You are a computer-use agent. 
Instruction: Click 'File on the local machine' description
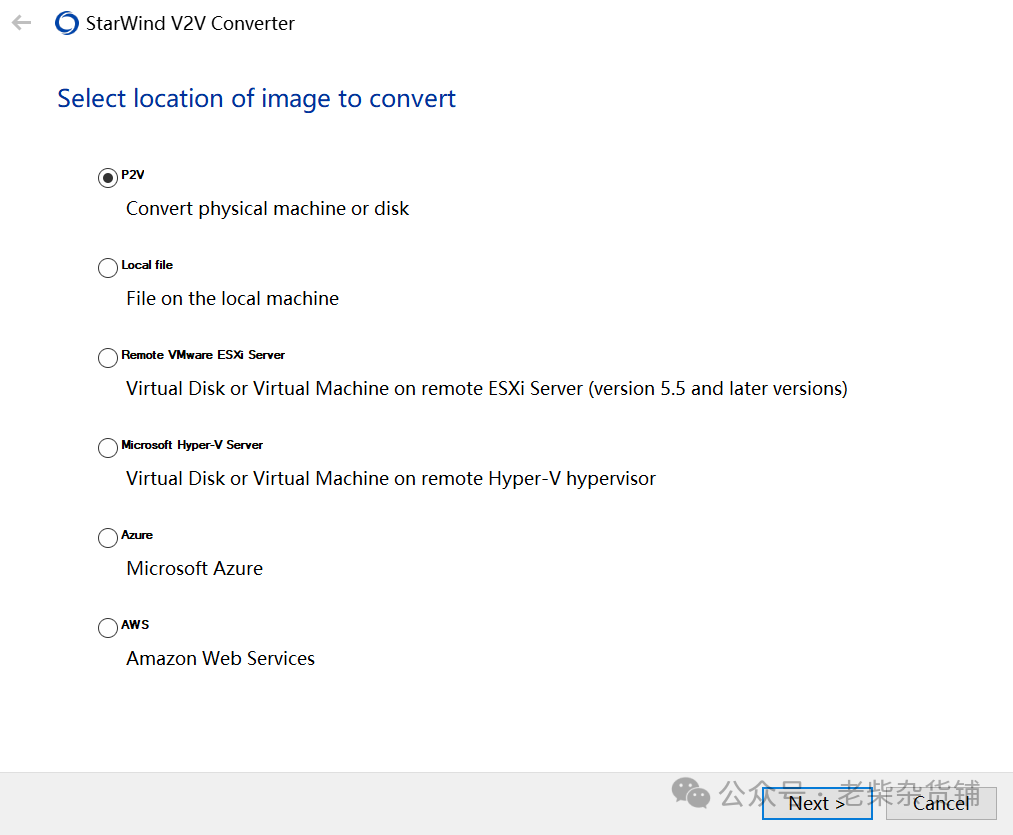(x=233, y=299)
